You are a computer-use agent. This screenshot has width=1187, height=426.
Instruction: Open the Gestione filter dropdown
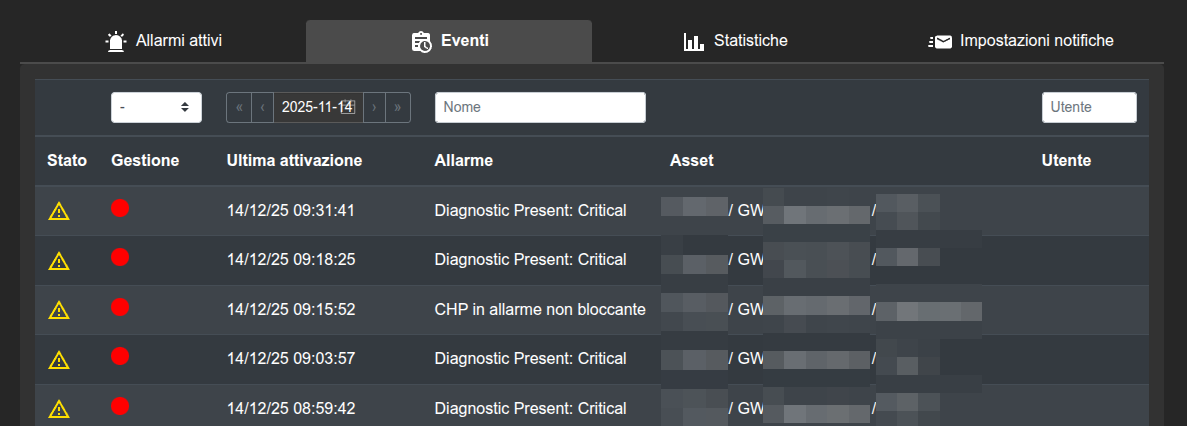(x=156, y=107)
